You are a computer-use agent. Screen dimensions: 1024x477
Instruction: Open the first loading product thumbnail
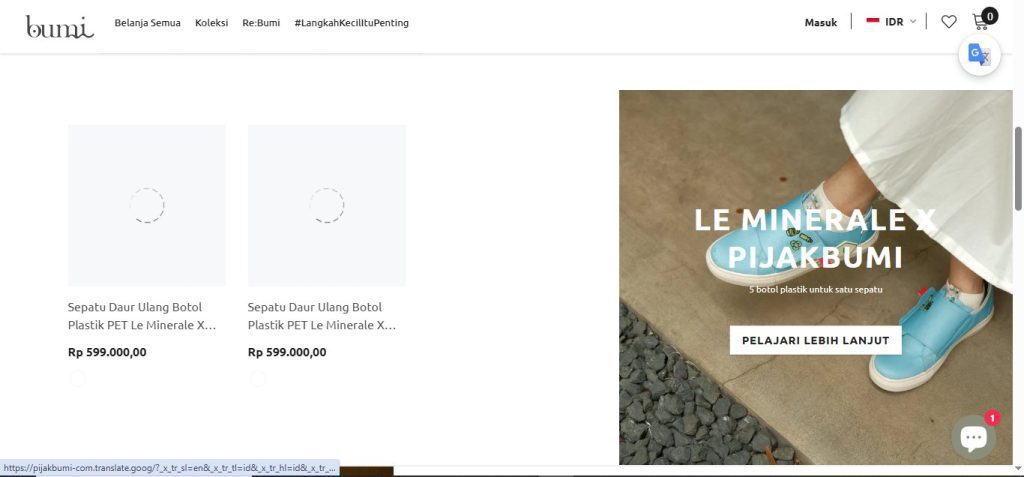pyautogui.click(x=147, y=205)
